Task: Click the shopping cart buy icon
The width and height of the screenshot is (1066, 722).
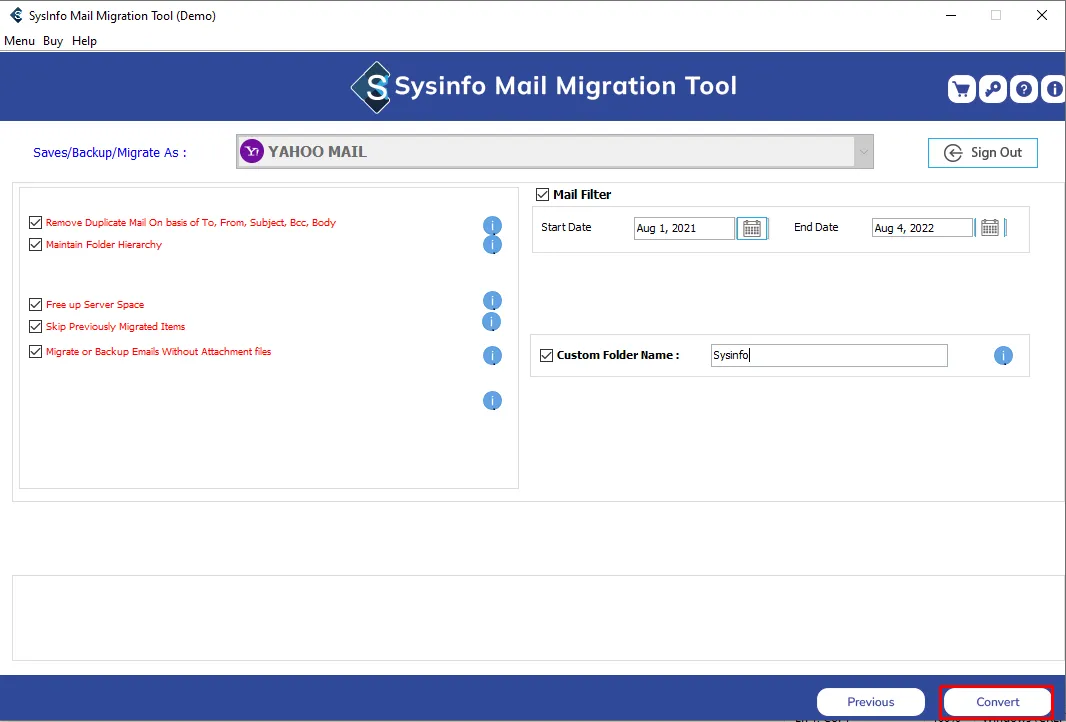Action: click(x=961, y=90)
